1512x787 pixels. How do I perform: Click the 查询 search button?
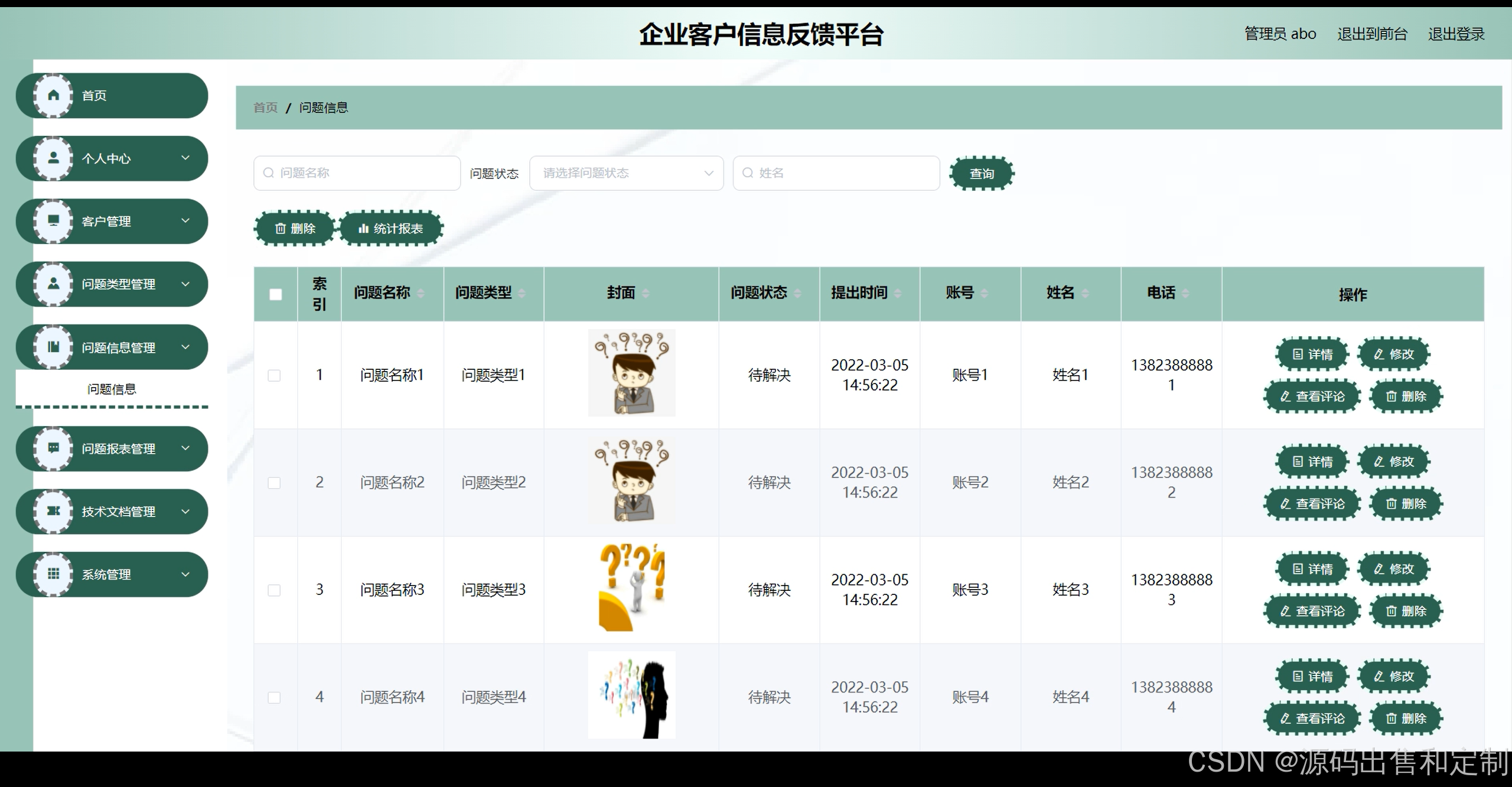[x=981, y=174]
